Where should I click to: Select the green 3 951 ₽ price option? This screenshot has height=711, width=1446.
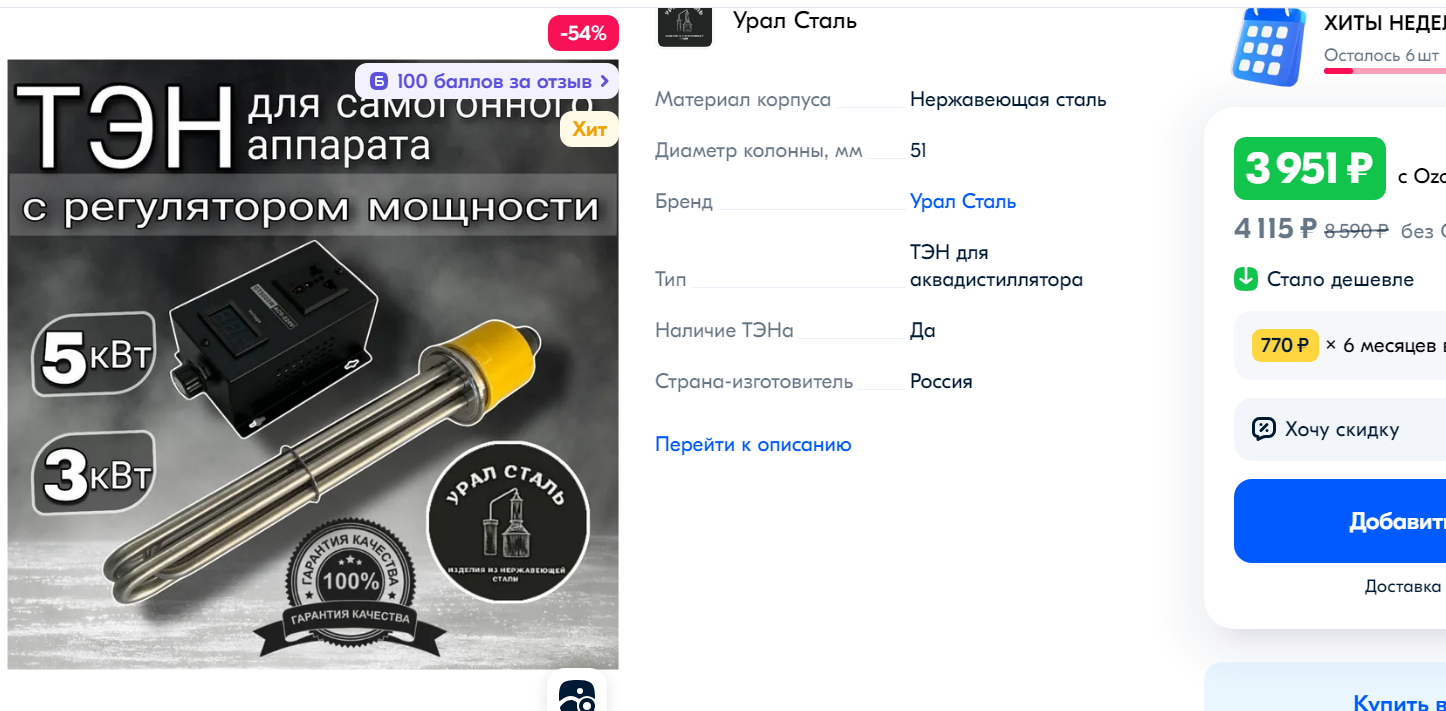(x=1310, y=169)
